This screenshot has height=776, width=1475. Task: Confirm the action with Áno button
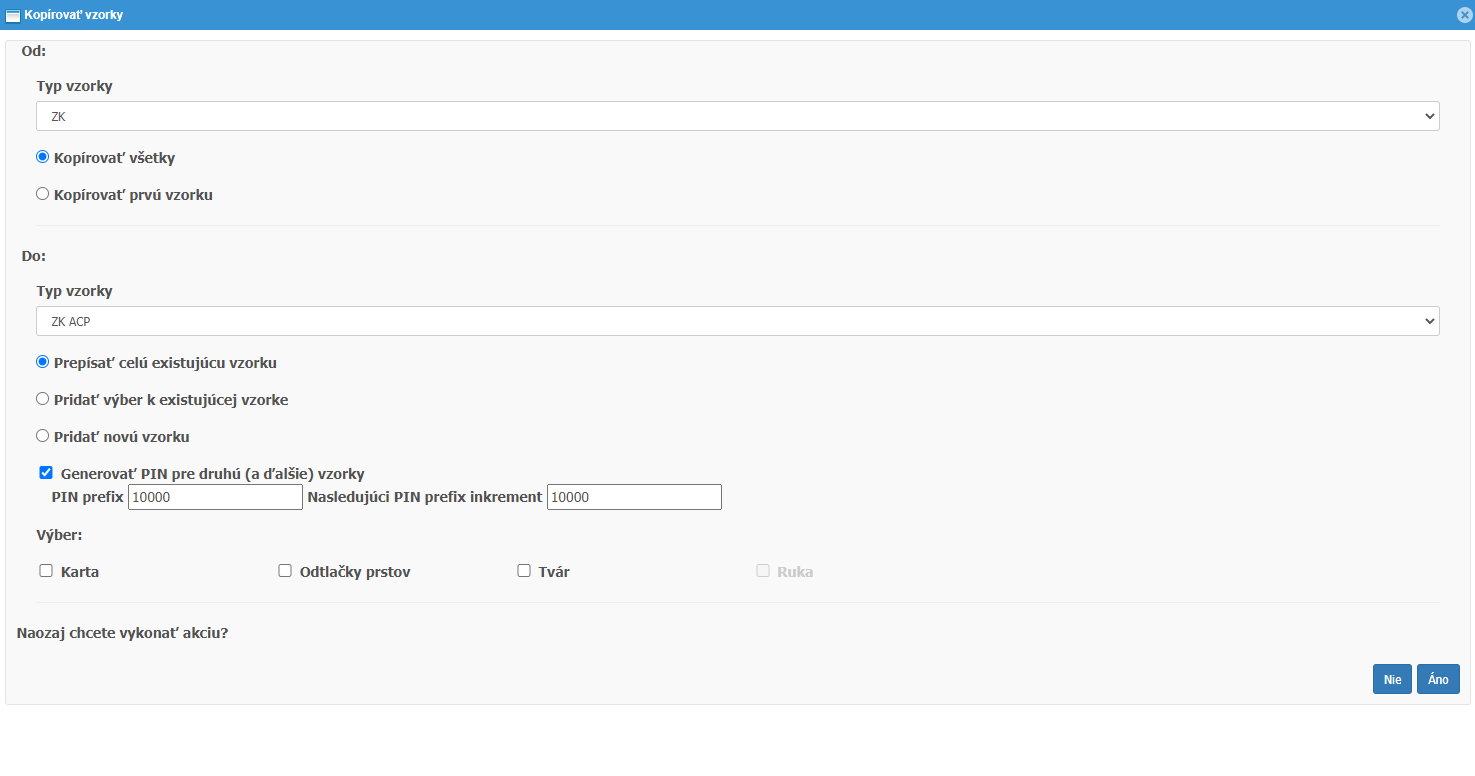[x=1438, y=679]
